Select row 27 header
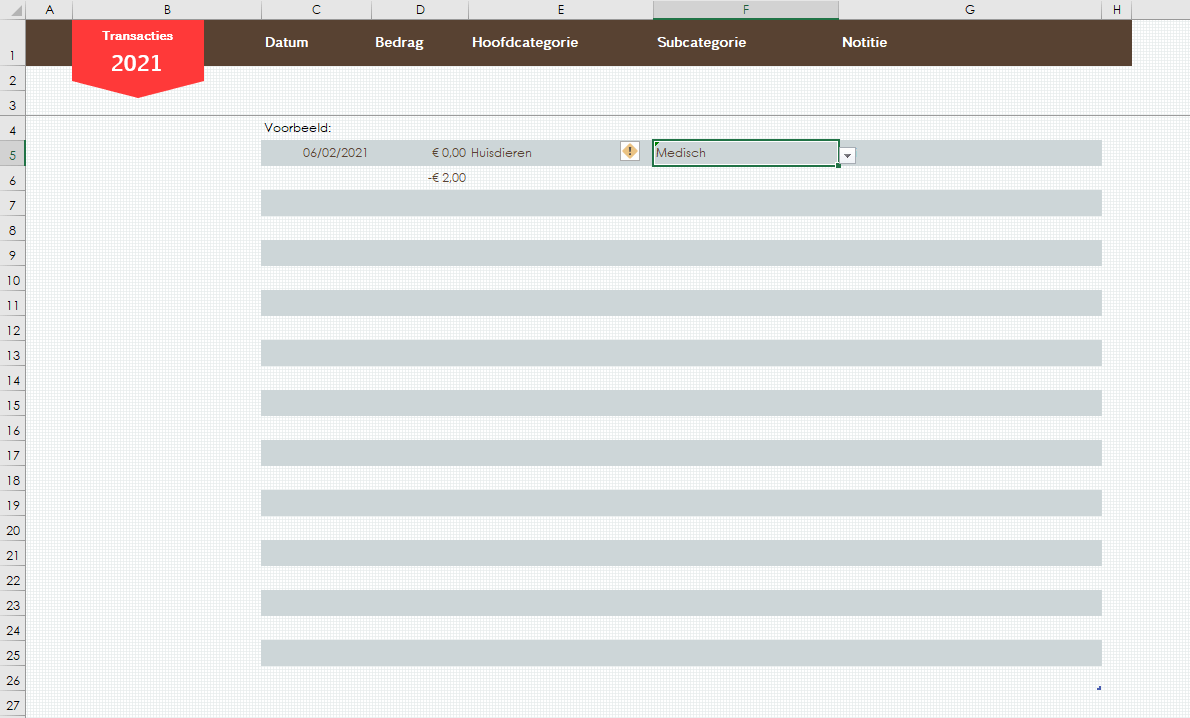The width and height of the screenshot is (1190, 718). 13,705
